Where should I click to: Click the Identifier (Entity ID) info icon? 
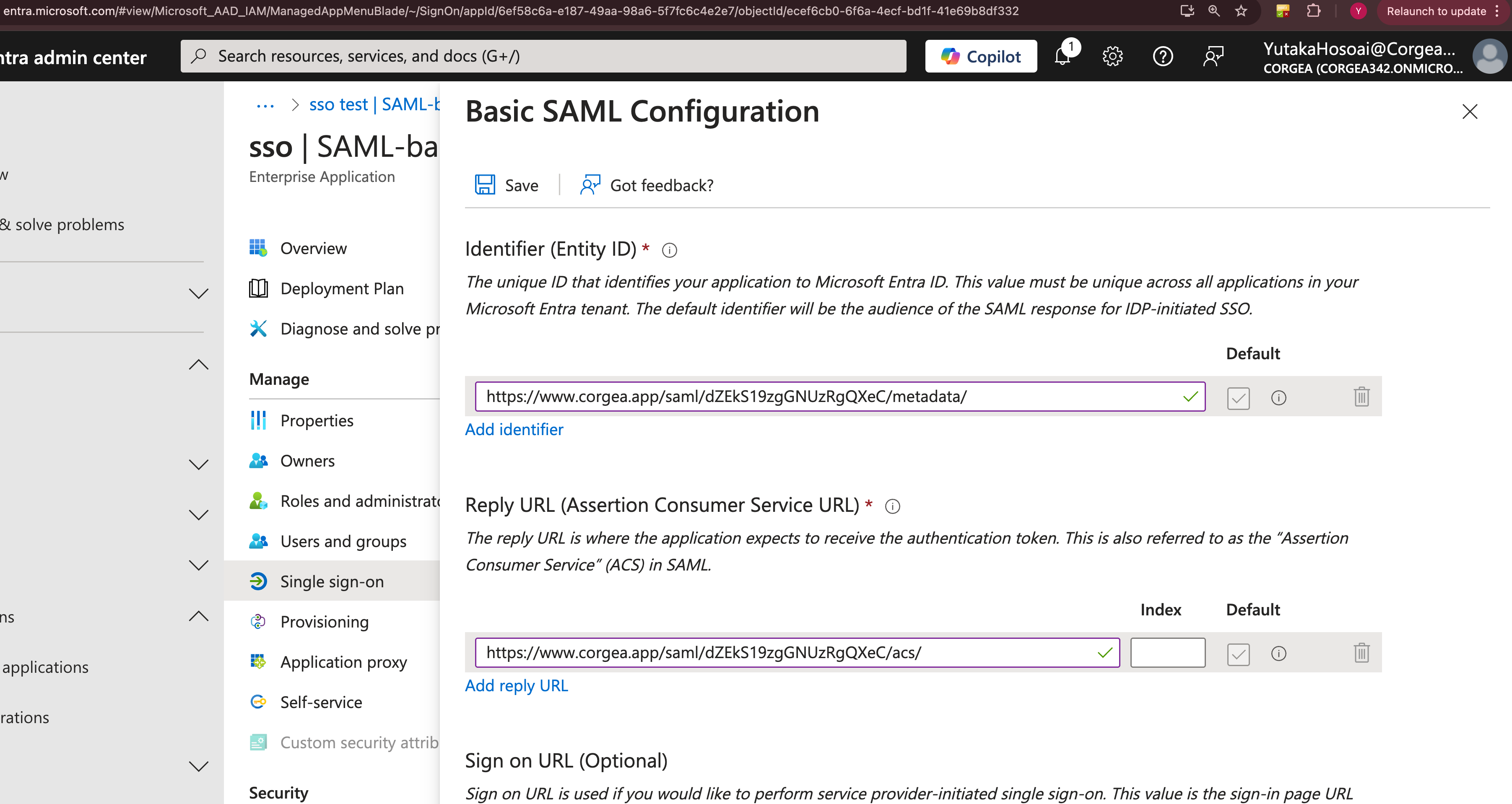(x=669, y=251)
